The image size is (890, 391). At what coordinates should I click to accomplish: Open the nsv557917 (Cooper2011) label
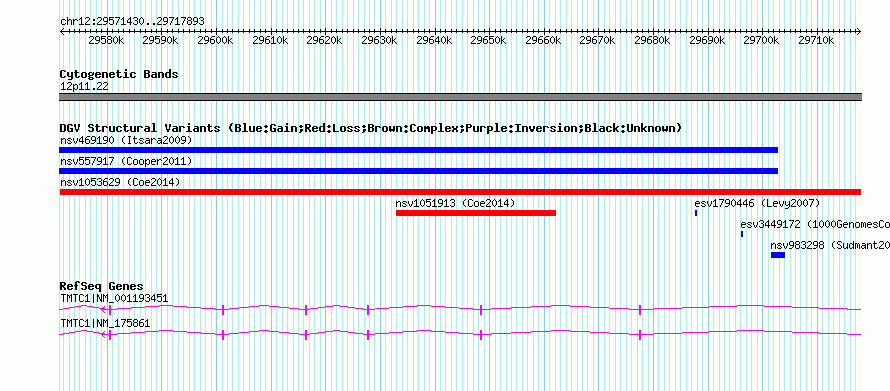pos(126,161)
